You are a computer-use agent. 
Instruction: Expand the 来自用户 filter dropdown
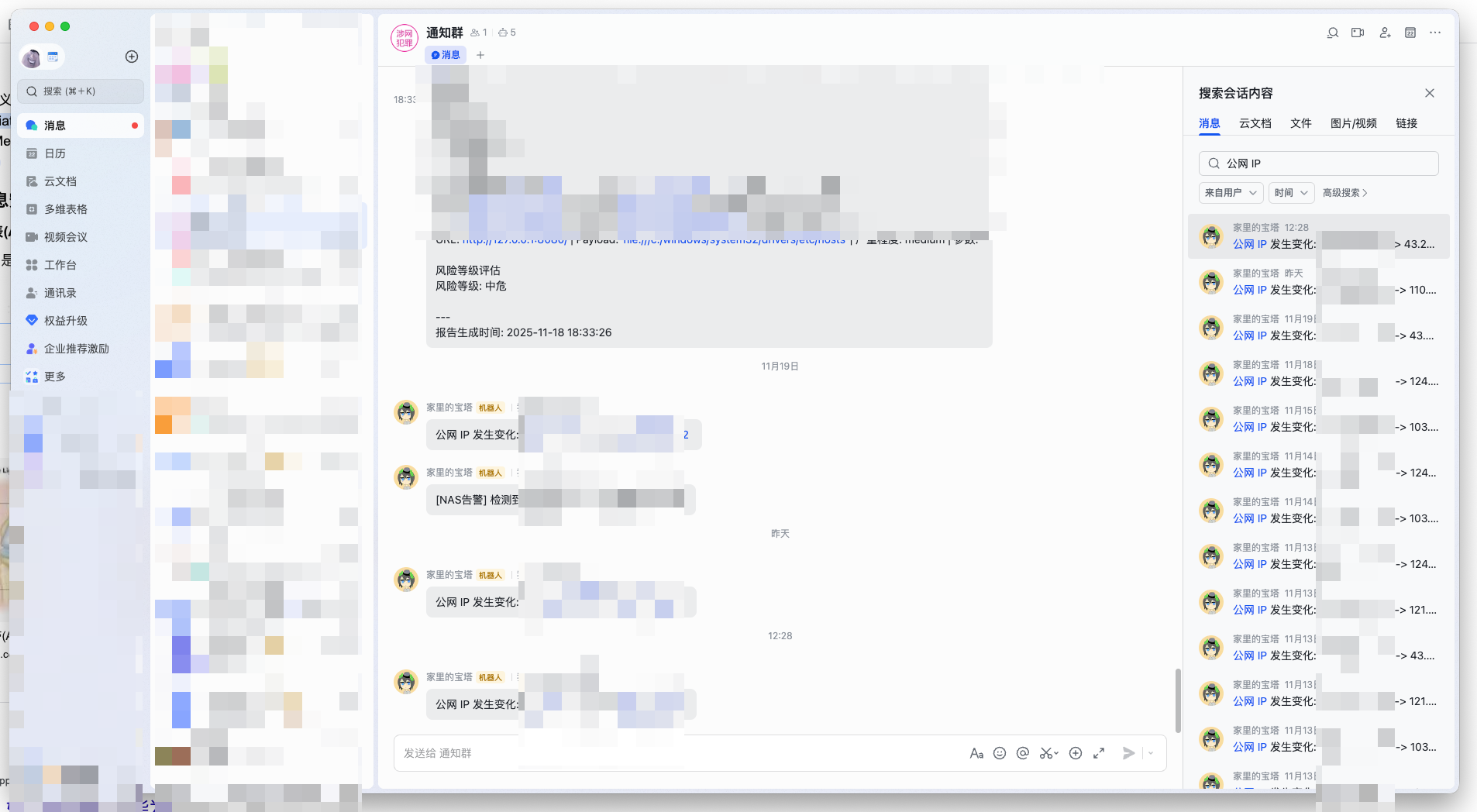(1231, 193)
